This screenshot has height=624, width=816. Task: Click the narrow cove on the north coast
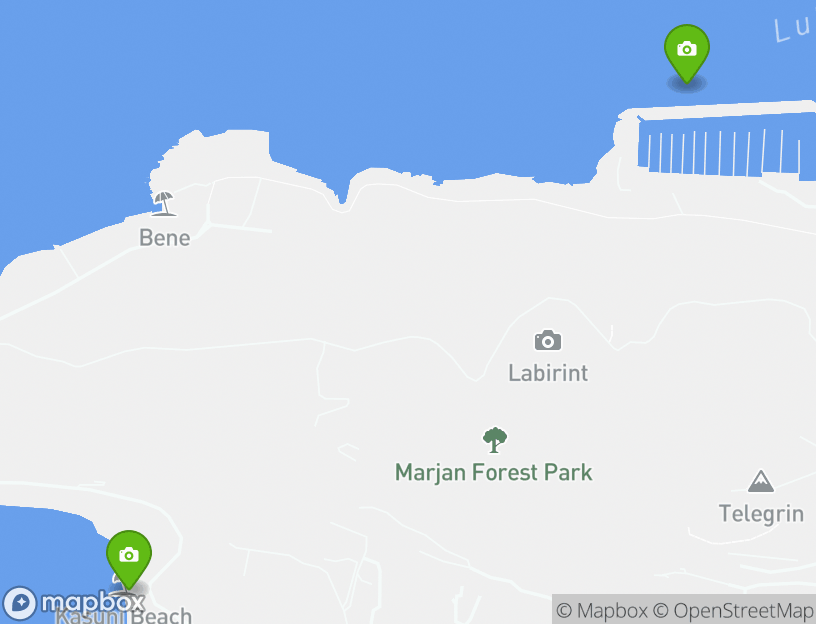tap(342, 191)
